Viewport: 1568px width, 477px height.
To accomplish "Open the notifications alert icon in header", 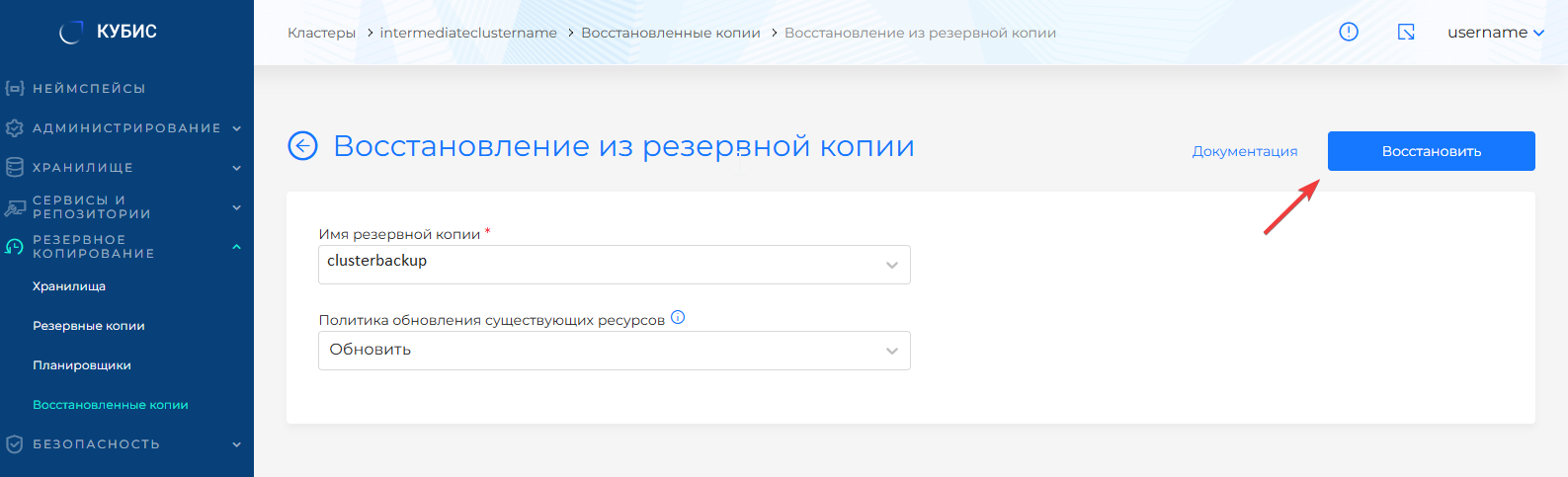I will 1348,33.
